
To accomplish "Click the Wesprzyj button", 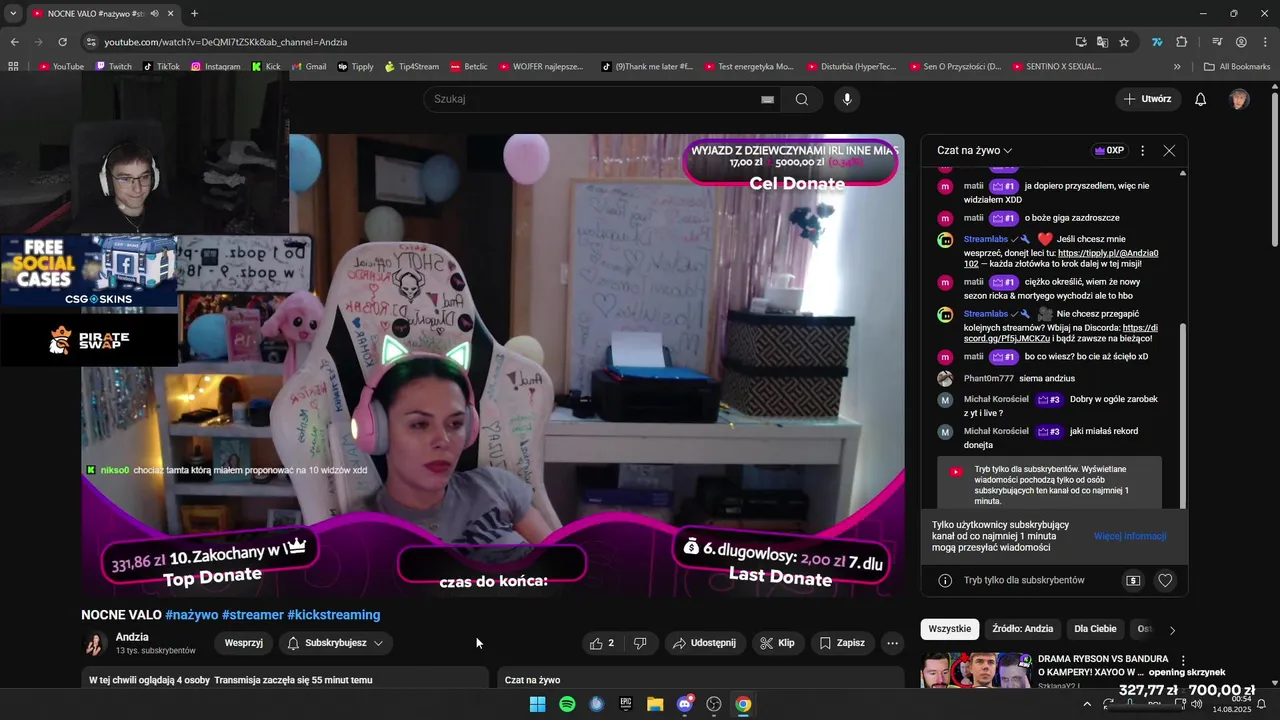I will (243, 643).
